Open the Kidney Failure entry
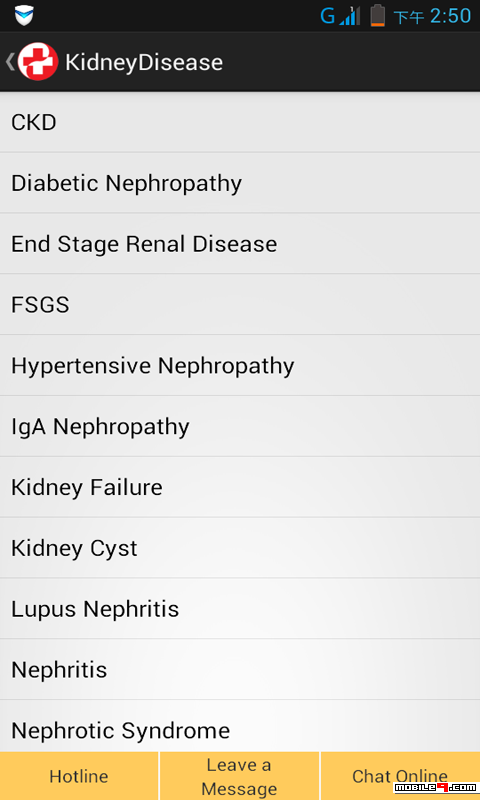 tap(240, 487)
